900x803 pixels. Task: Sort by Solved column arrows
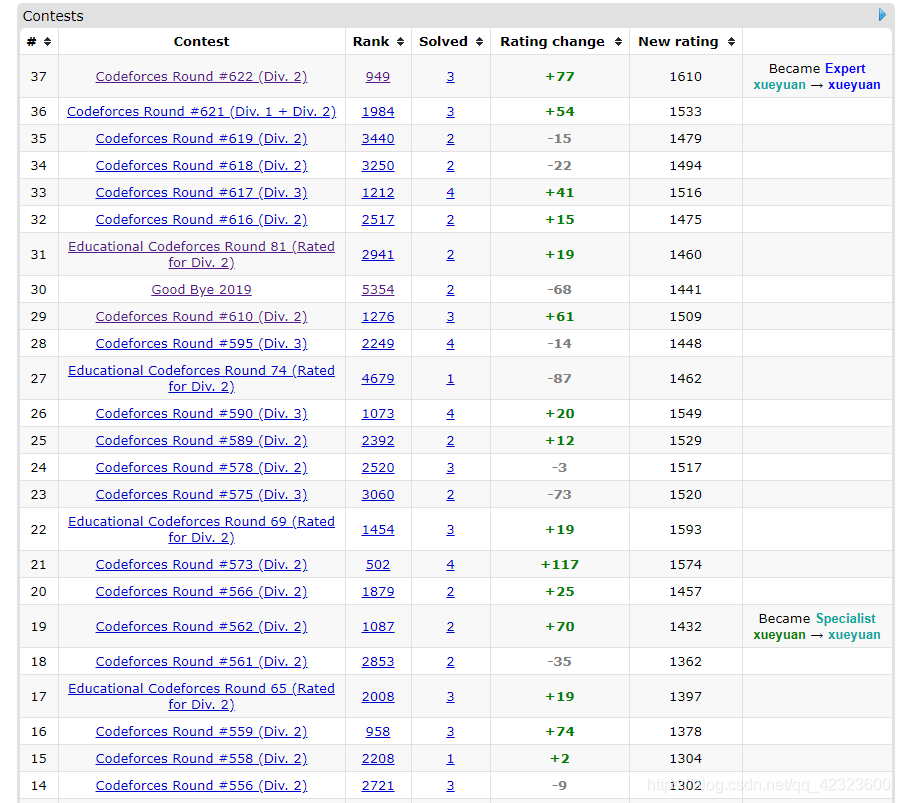[479, 41]
